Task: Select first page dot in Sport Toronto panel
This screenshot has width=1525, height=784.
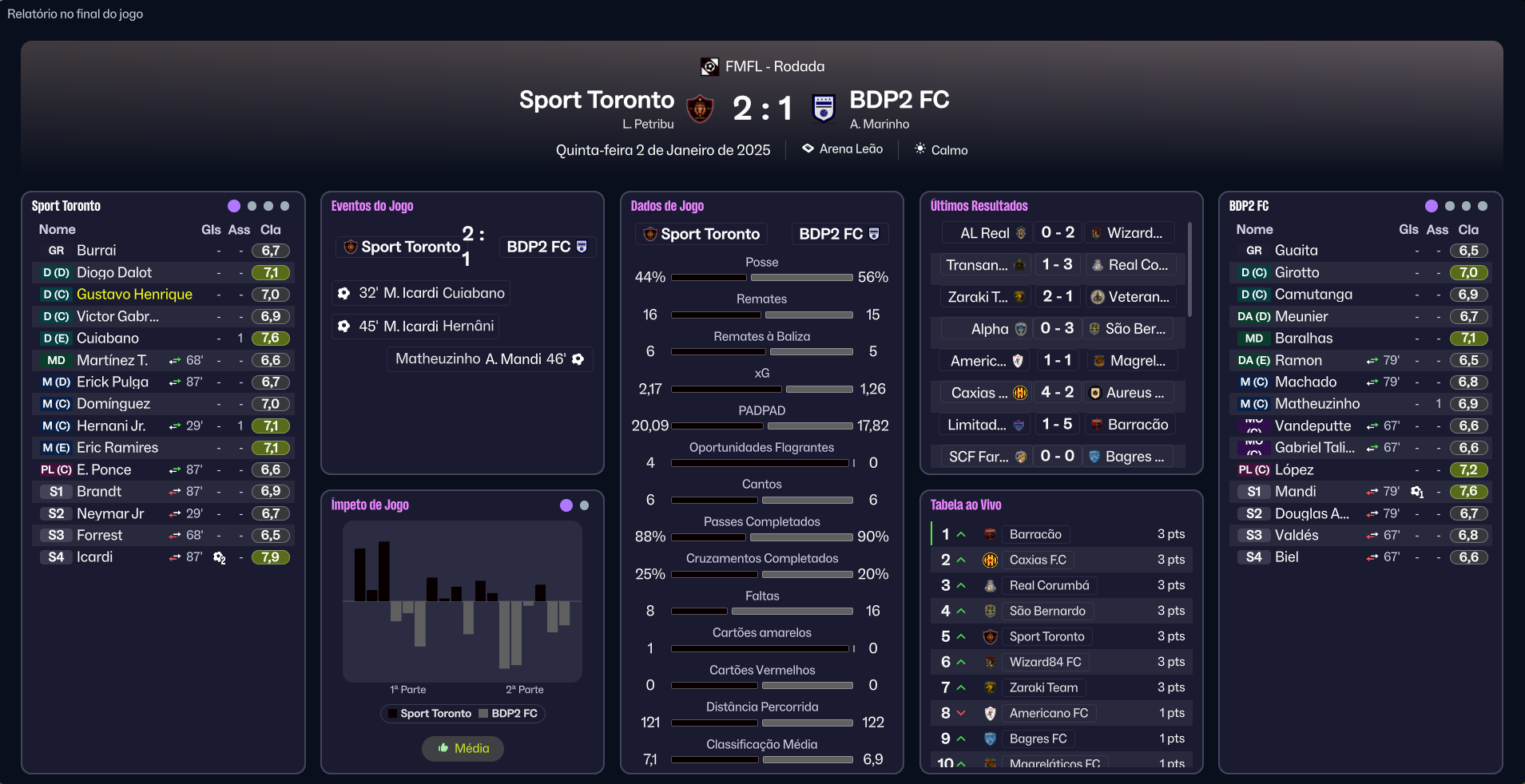Action: pos(234,206)
